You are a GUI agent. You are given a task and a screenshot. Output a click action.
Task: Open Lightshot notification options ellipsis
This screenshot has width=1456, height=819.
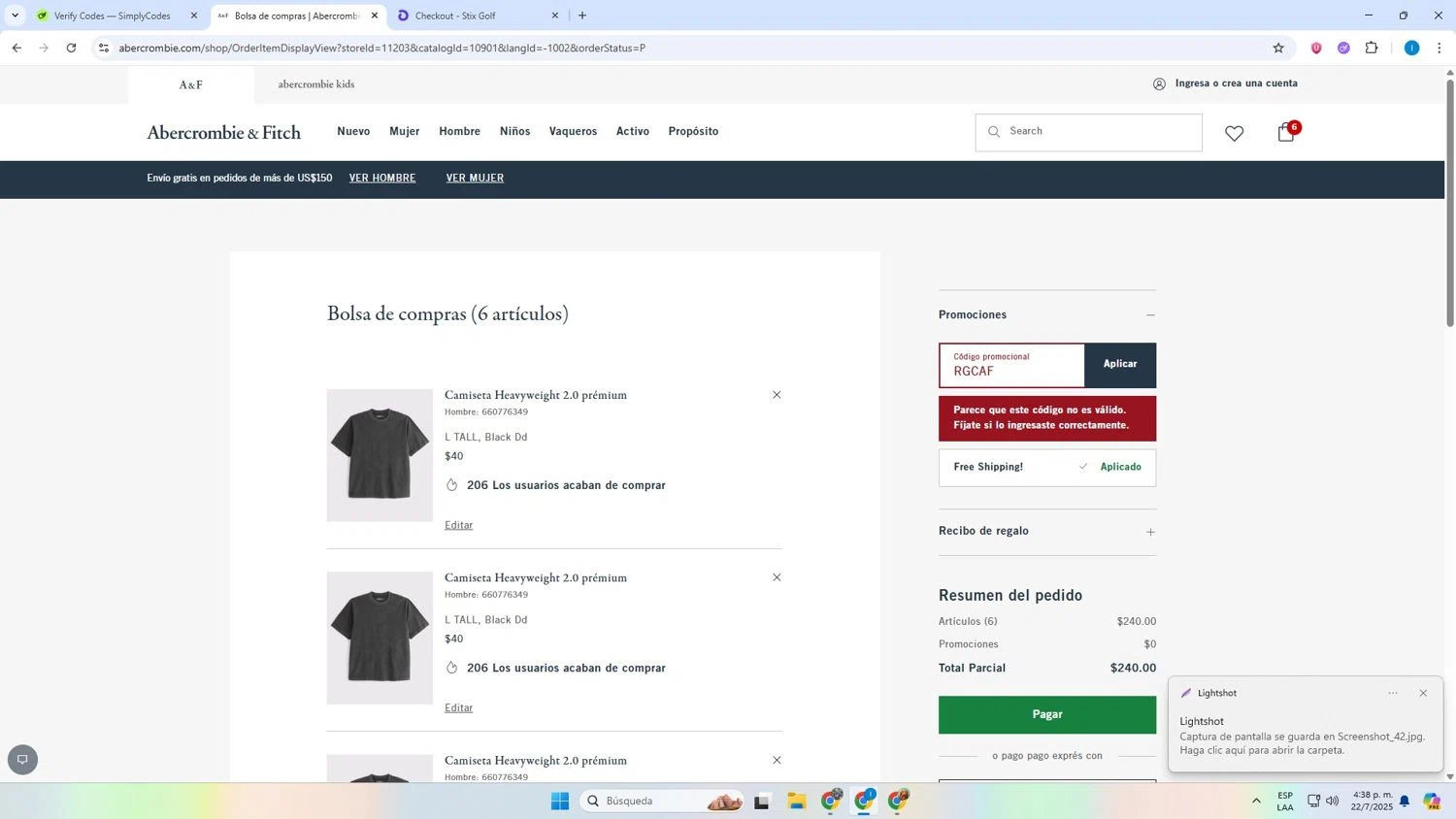pos(1393,693)
